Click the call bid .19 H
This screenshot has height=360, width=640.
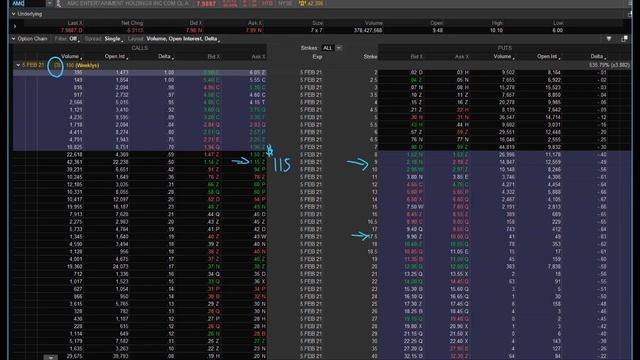click(214, 356)
